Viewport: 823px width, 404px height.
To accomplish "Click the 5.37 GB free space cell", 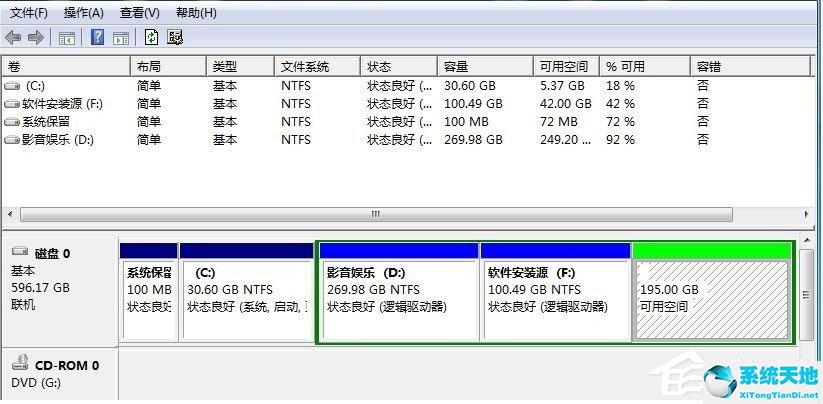I will tap(562, 86).
